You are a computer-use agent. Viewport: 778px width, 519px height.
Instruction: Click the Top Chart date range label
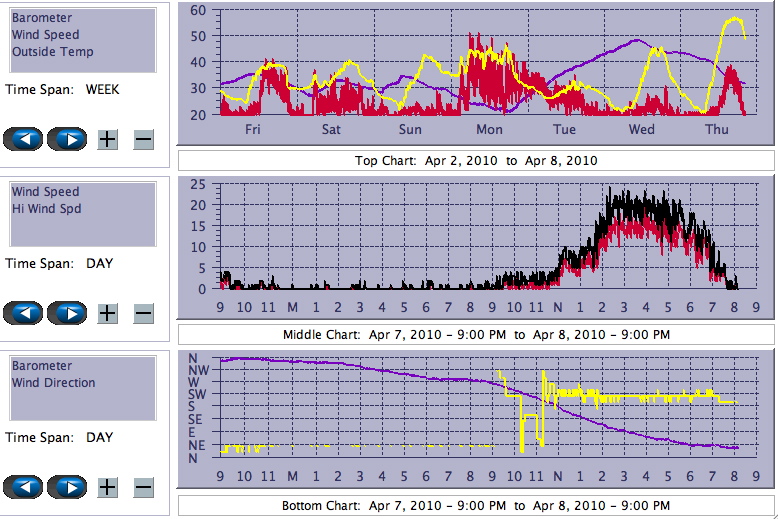click(x=476, y=161)
